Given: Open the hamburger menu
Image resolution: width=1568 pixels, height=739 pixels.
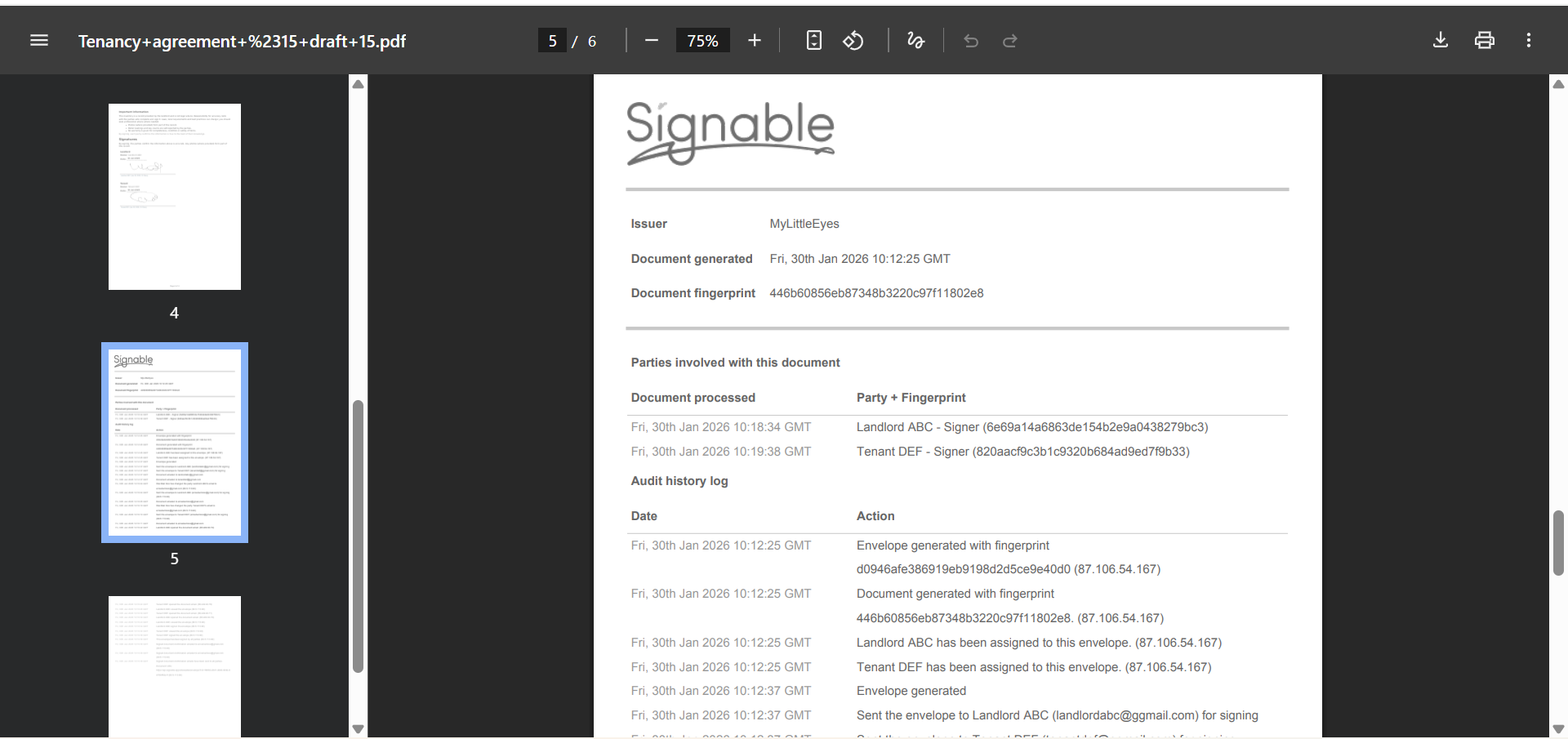Looking at the screenshot, I should point(38,40).
